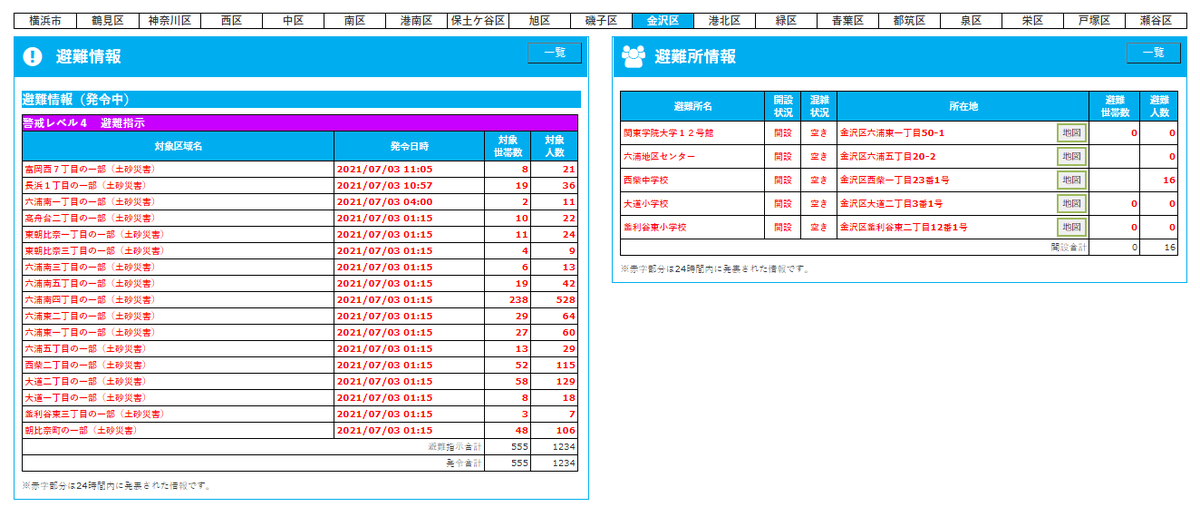Click area row 六浦南三丁目の一部
This screenshot has width=1200, height=507.
[x=300, y=266]
